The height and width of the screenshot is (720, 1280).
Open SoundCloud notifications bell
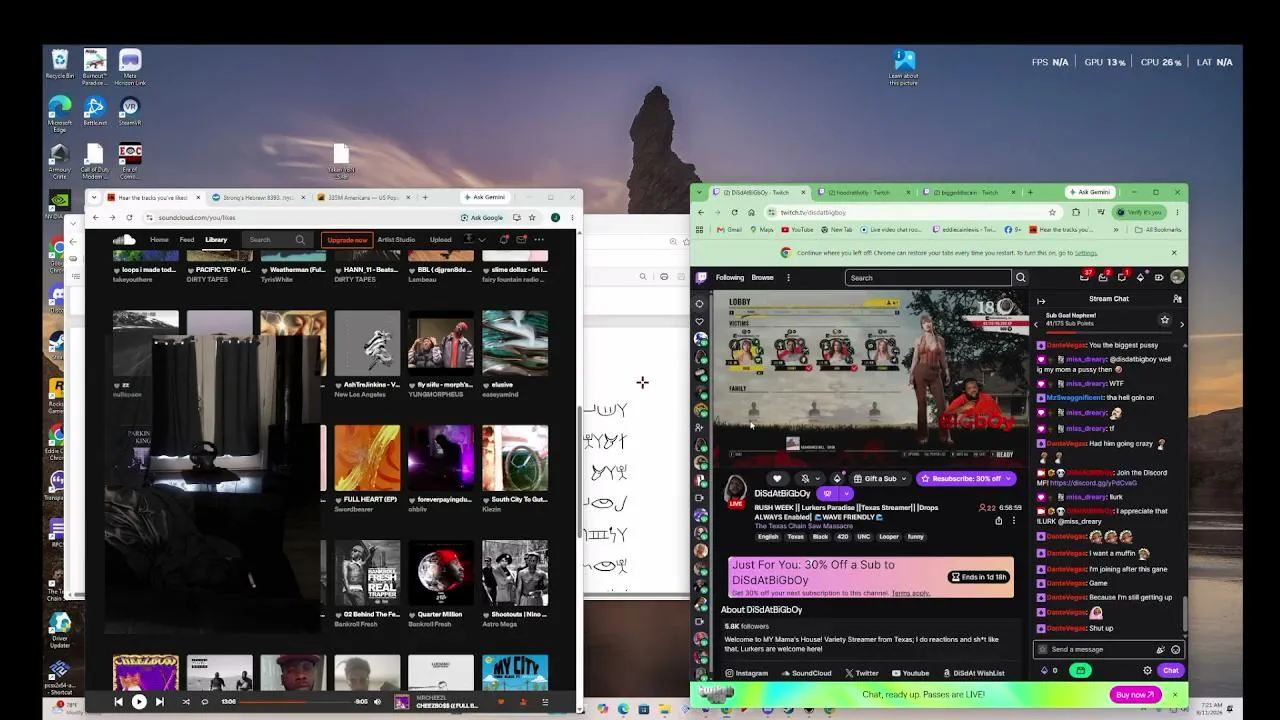pos(504,240)
